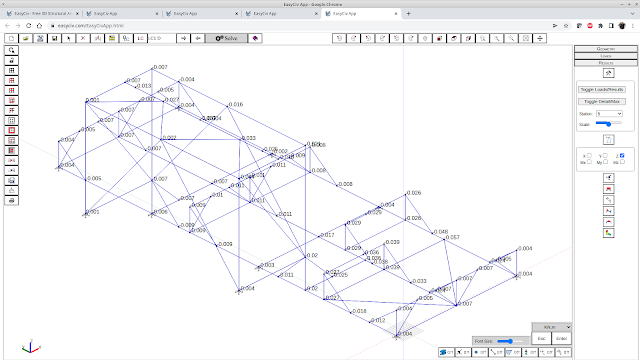Toggle the first snap OFF button in bottom bar
Viewport: 640px width, 360px height.
point(446,352)
